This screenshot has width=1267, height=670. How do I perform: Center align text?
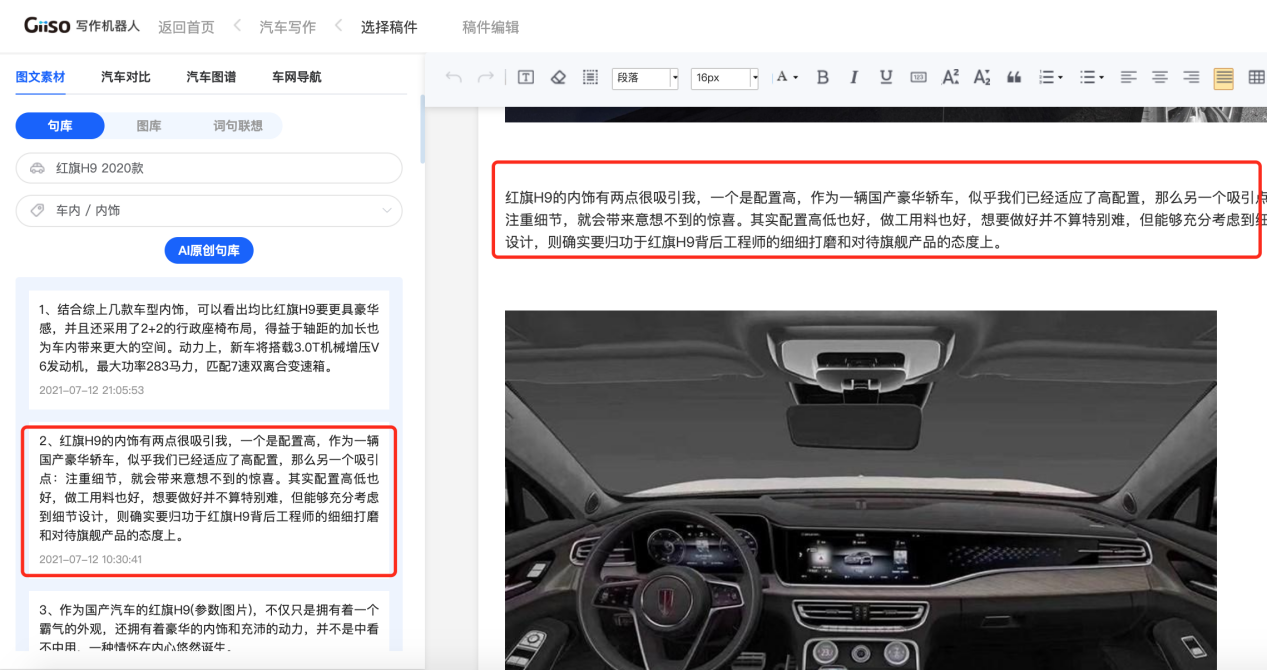[x=1160, y=77]
